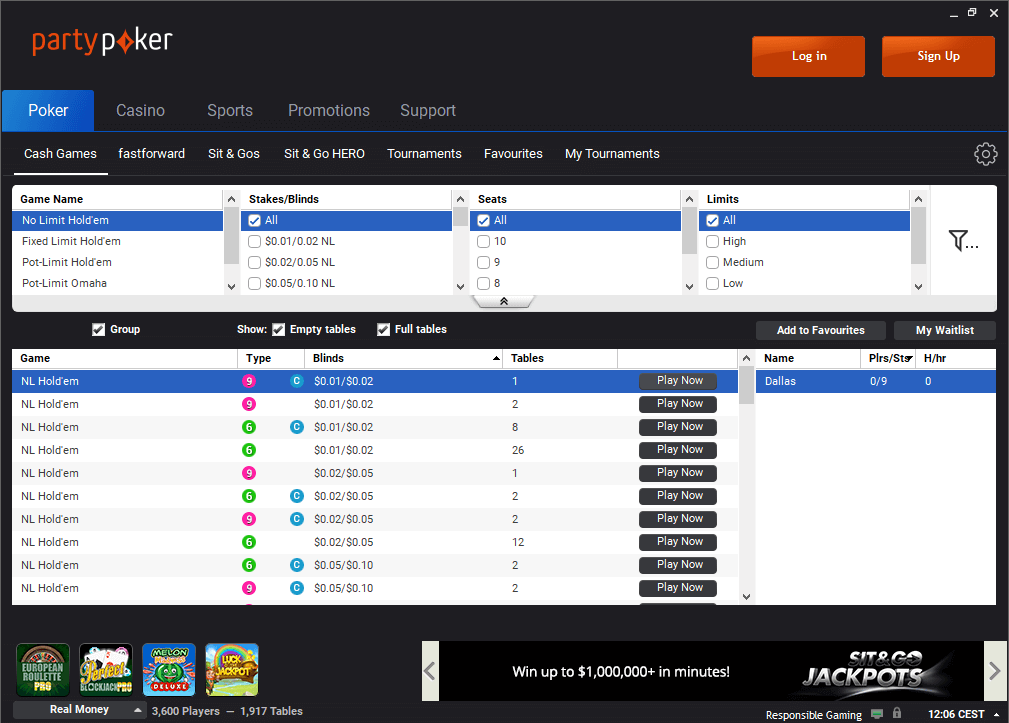The width and height of the screenshot is (1009, 723).
Task: Open the Support tab
Action: [428, 111]
